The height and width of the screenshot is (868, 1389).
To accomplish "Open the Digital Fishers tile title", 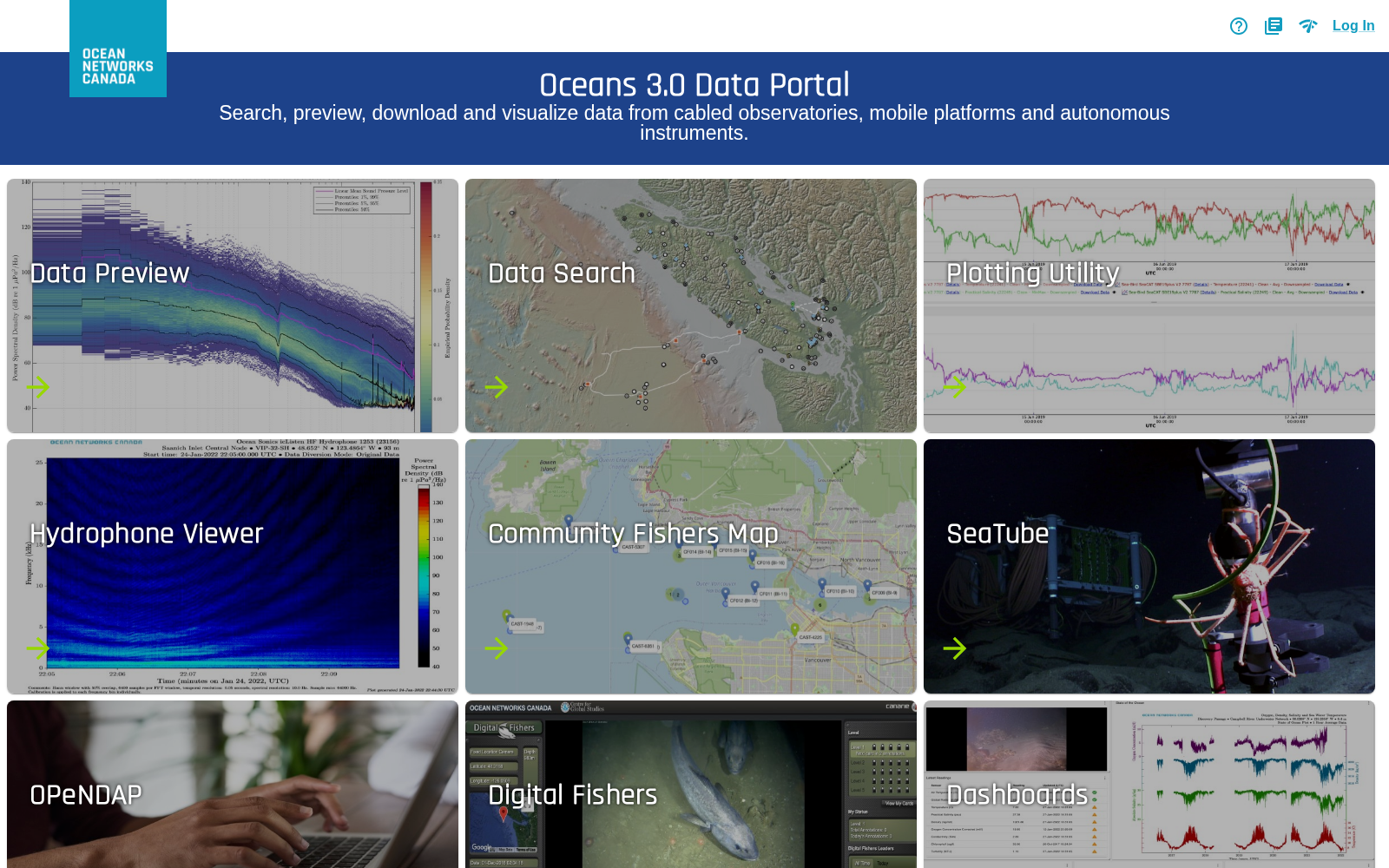I will pos(573,795).
